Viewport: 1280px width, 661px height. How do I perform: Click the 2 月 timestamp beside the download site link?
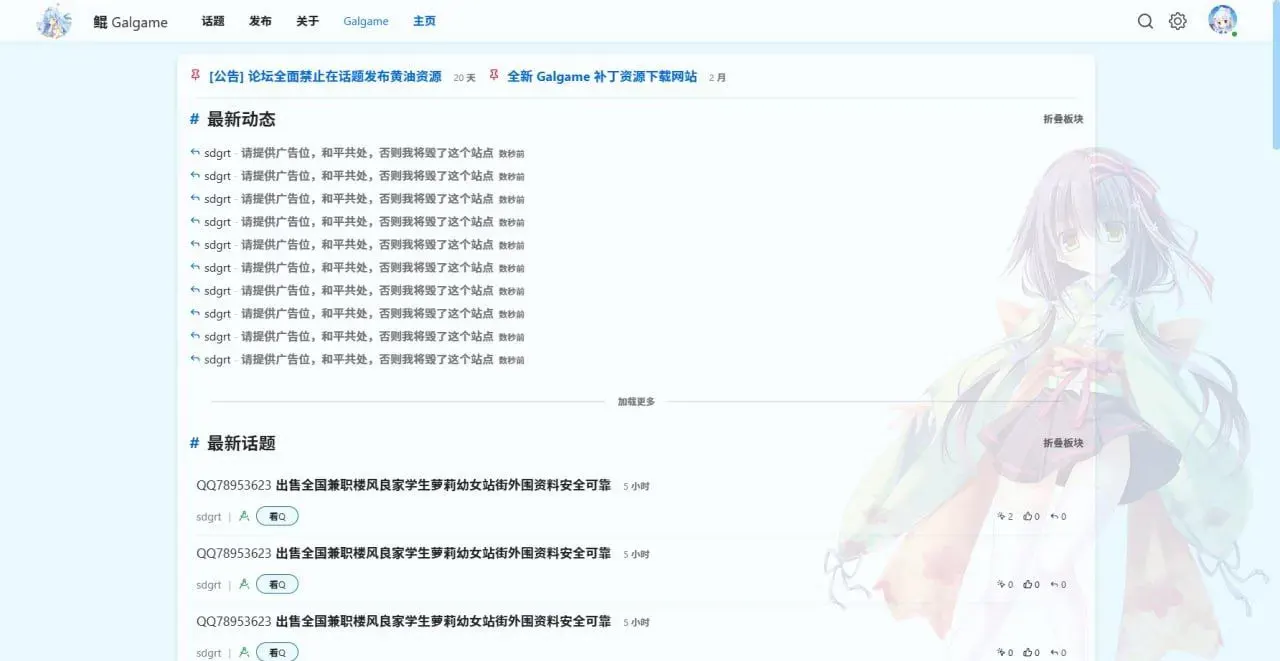pos(718,77)
